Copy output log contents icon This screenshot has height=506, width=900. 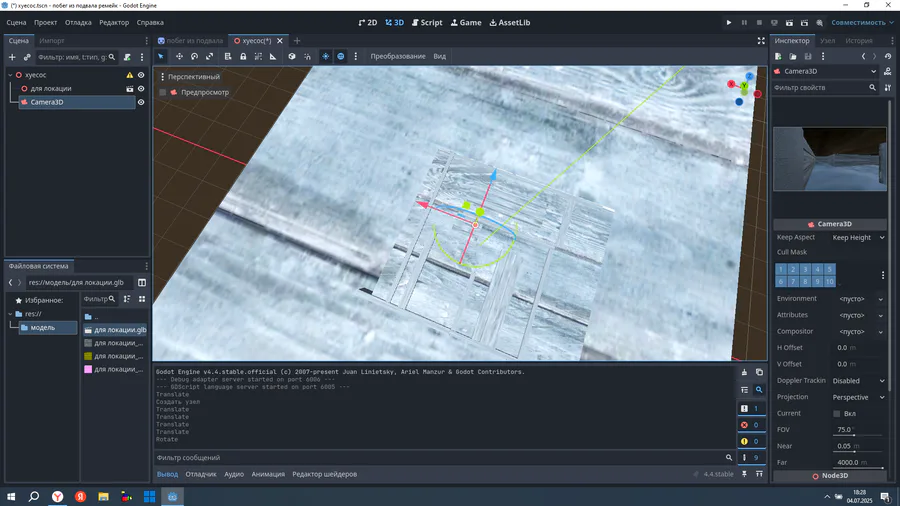759,372
